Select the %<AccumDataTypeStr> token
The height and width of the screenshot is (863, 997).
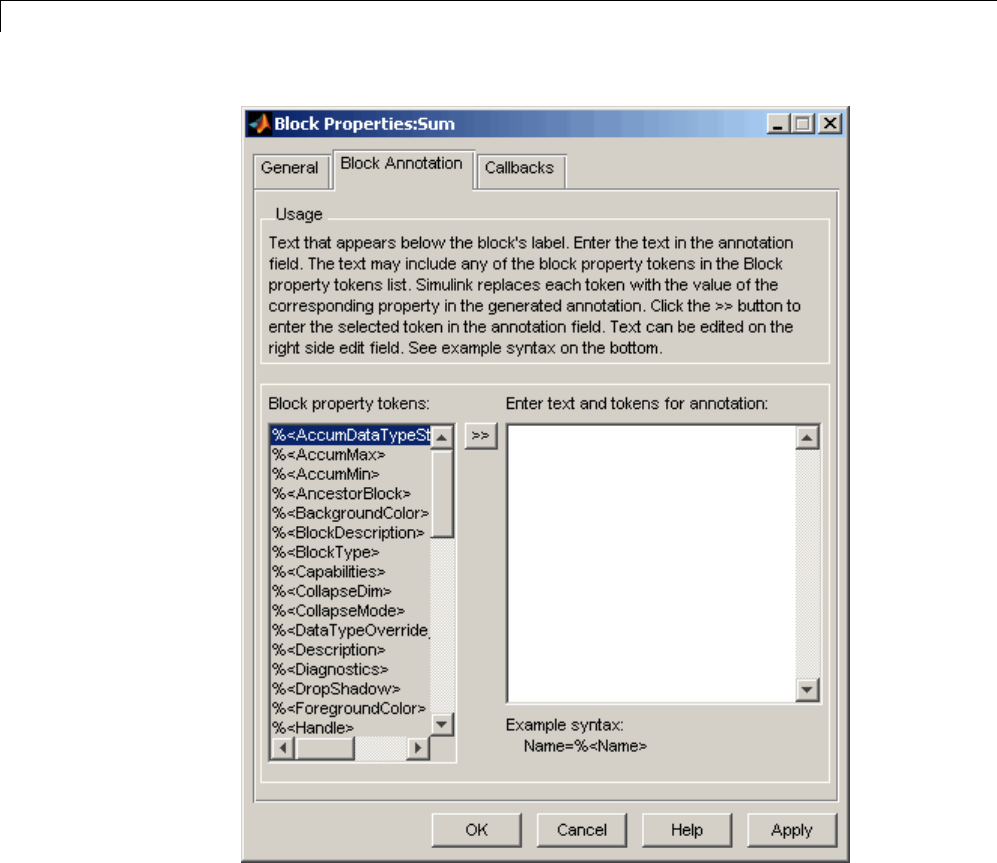(x=350, y=435)
